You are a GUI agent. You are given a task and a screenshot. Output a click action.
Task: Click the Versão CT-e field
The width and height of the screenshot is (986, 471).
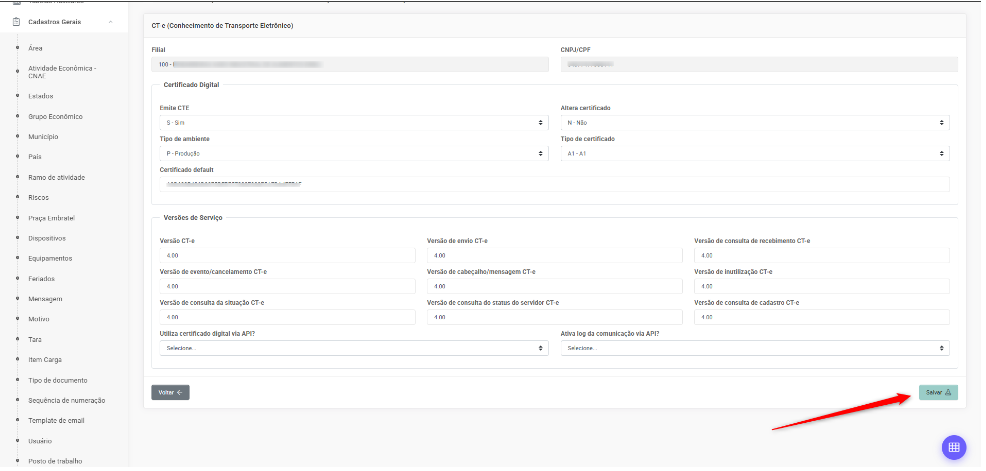tap(287, 256)
